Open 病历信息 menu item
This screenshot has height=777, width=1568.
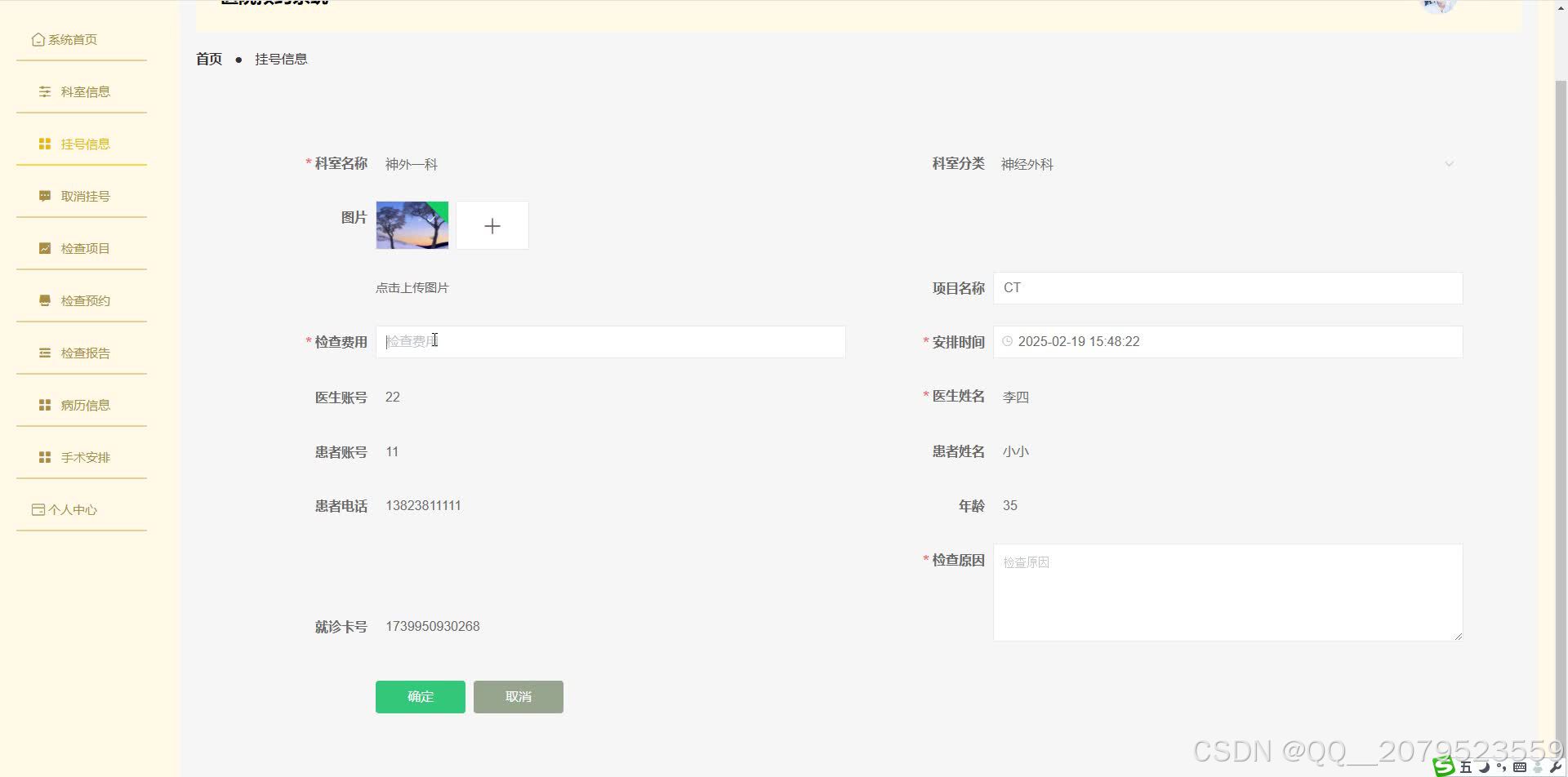(x=82, y=405)
